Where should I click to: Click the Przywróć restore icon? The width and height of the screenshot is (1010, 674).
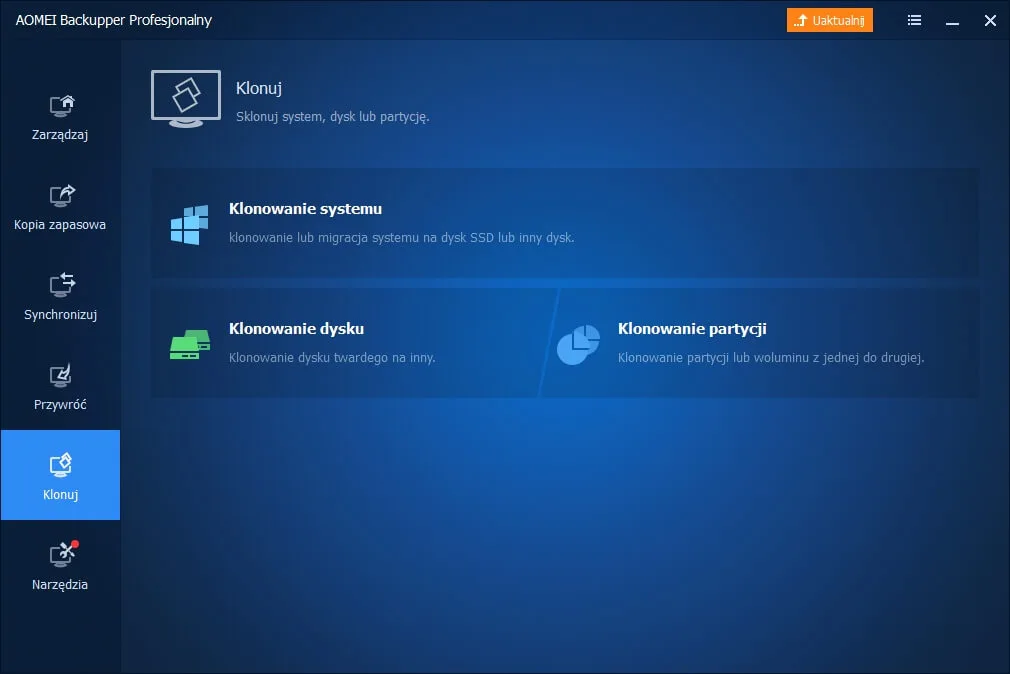click(x=62, y=375)
